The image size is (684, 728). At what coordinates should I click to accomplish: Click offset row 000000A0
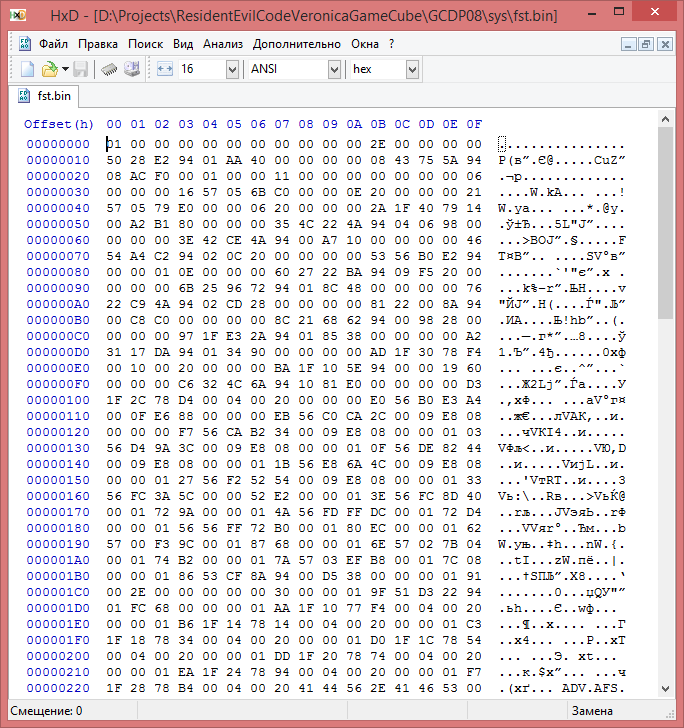(58, 304)
